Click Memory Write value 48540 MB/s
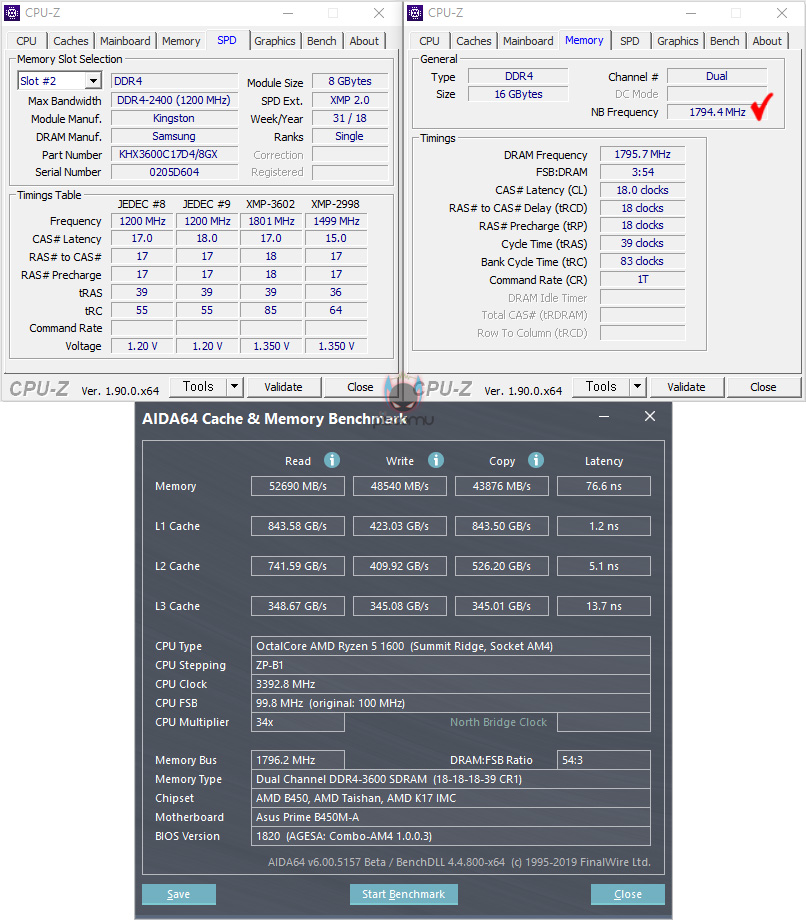The width and height of the screenshot is (806, 920). (399, 486)
